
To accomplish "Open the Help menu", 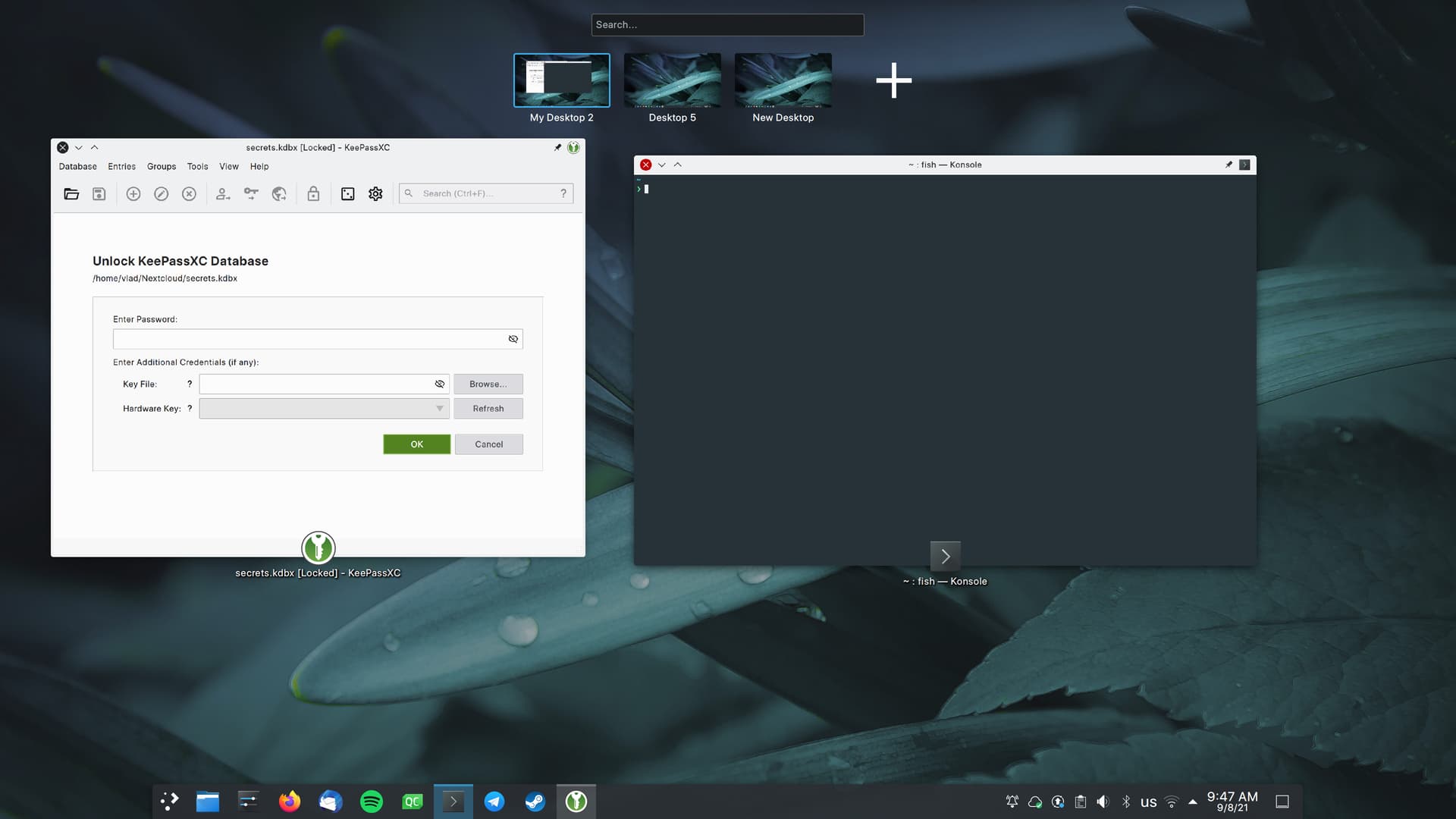I will (259, 167).
